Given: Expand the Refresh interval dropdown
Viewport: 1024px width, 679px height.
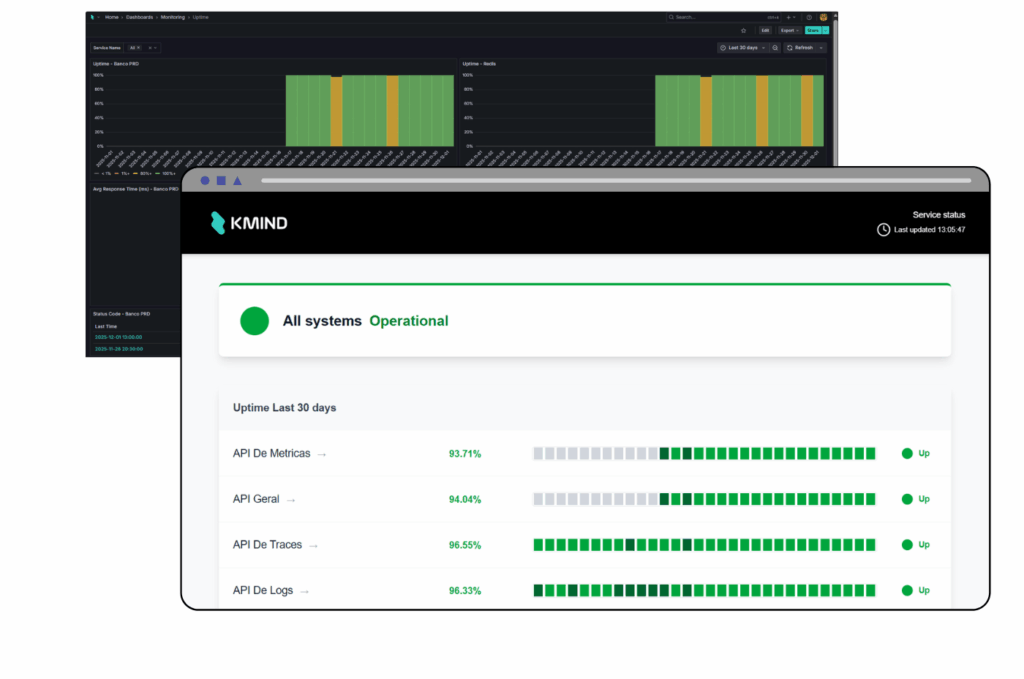Looking at the screenshot, I should click(821, 47).
